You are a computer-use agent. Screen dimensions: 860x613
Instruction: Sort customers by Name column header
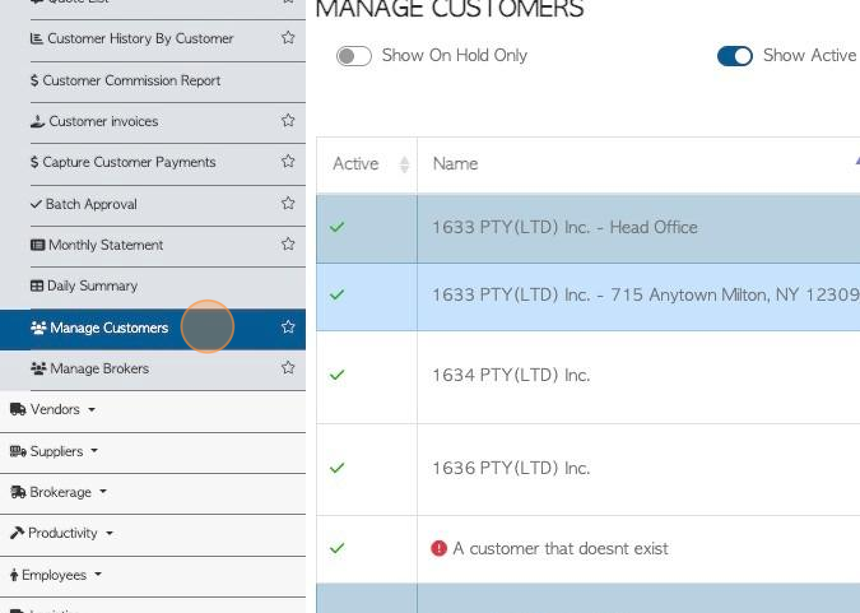[x=455, y=164]
